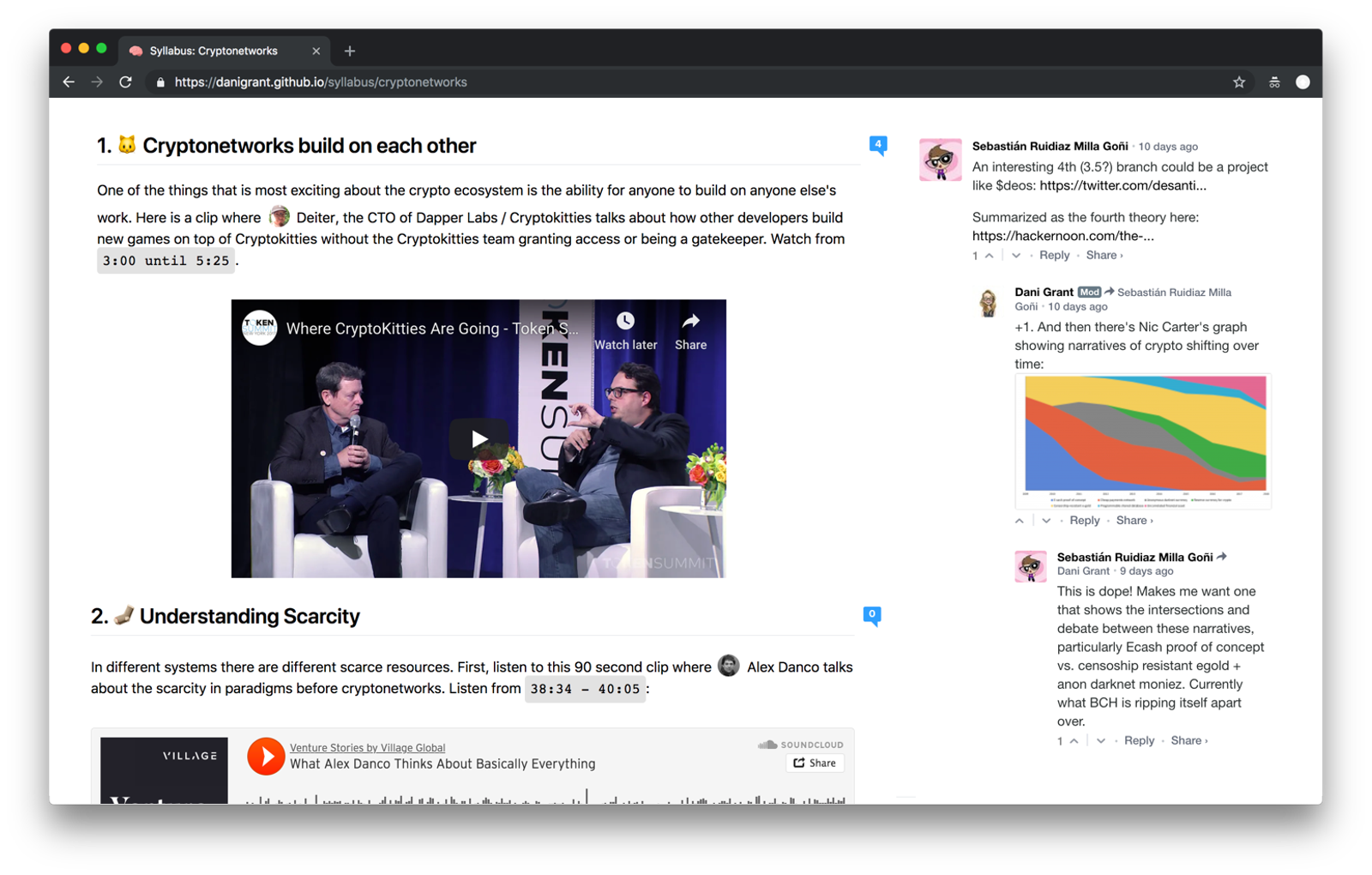Expand Share options on Dani Grant's comment
Image resolution: width=1372 pixels, height=875 pixels.
tap(1134, 521)
